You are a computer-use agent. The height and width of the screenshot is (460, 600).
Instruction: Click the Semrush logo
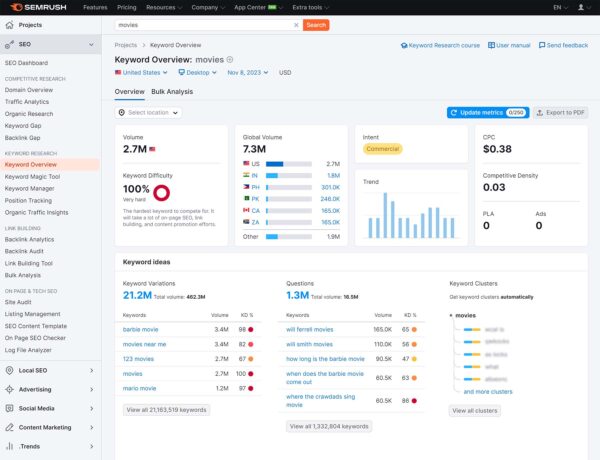tap(39, 7)
